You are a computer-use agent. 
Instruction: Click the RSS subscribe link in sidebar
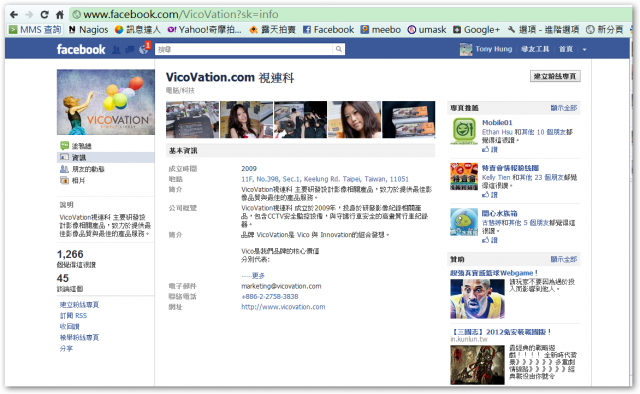coord(73,316)
